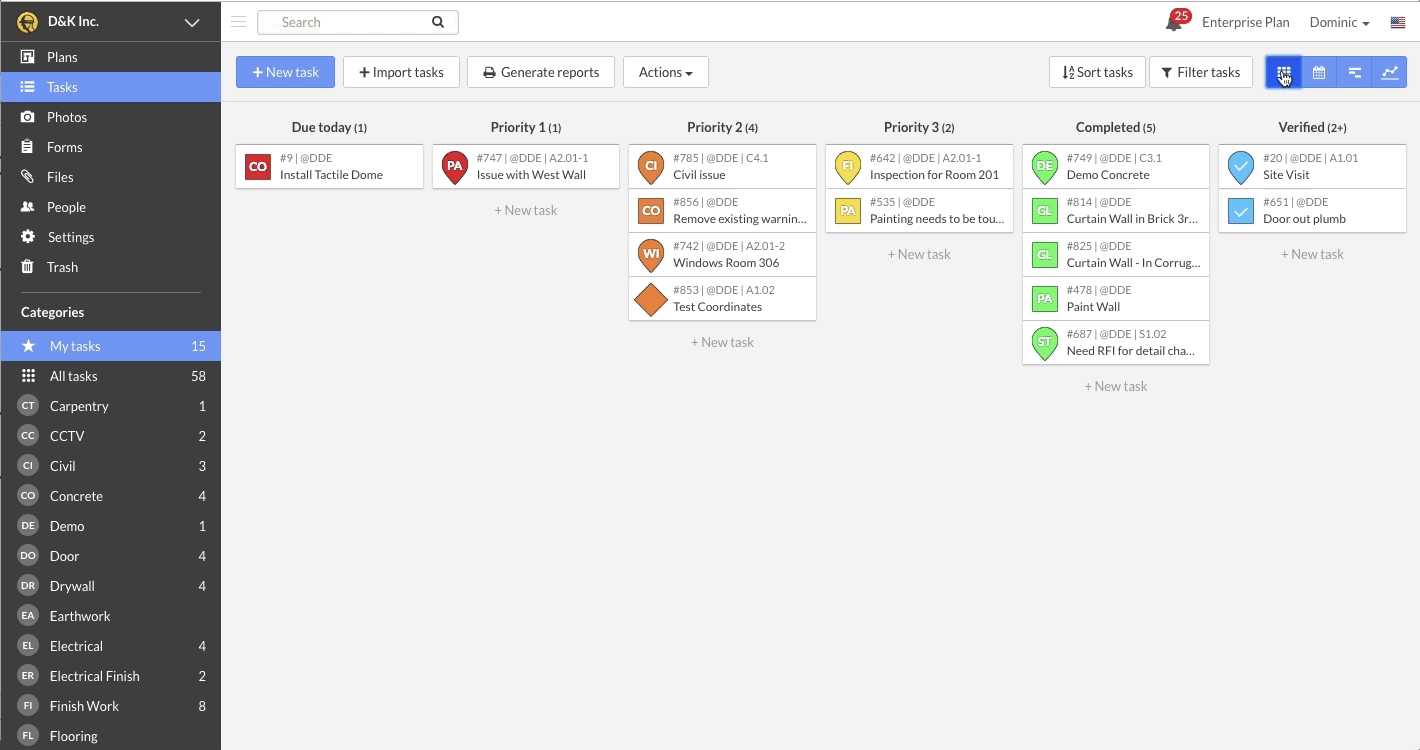Screen dimensions: 1420x750
Task: Click the green ST marker on Need RFI task
Action: (x=1045, y=343)
